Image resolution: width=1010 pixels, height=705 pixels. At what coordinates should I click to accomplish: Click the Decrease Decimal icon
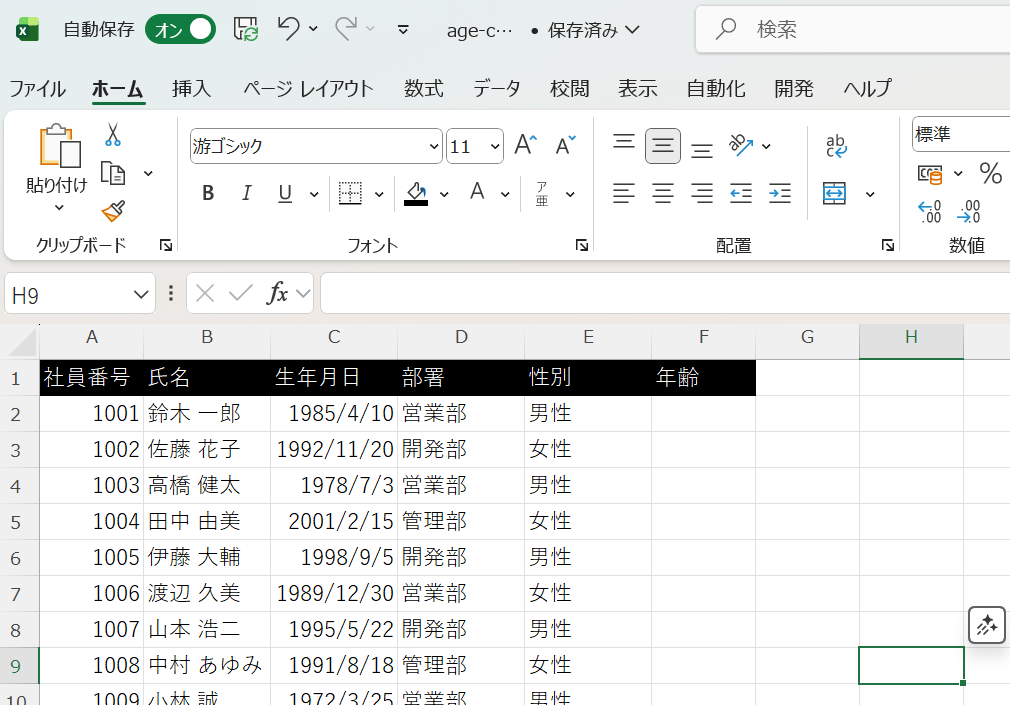point(967,210)
